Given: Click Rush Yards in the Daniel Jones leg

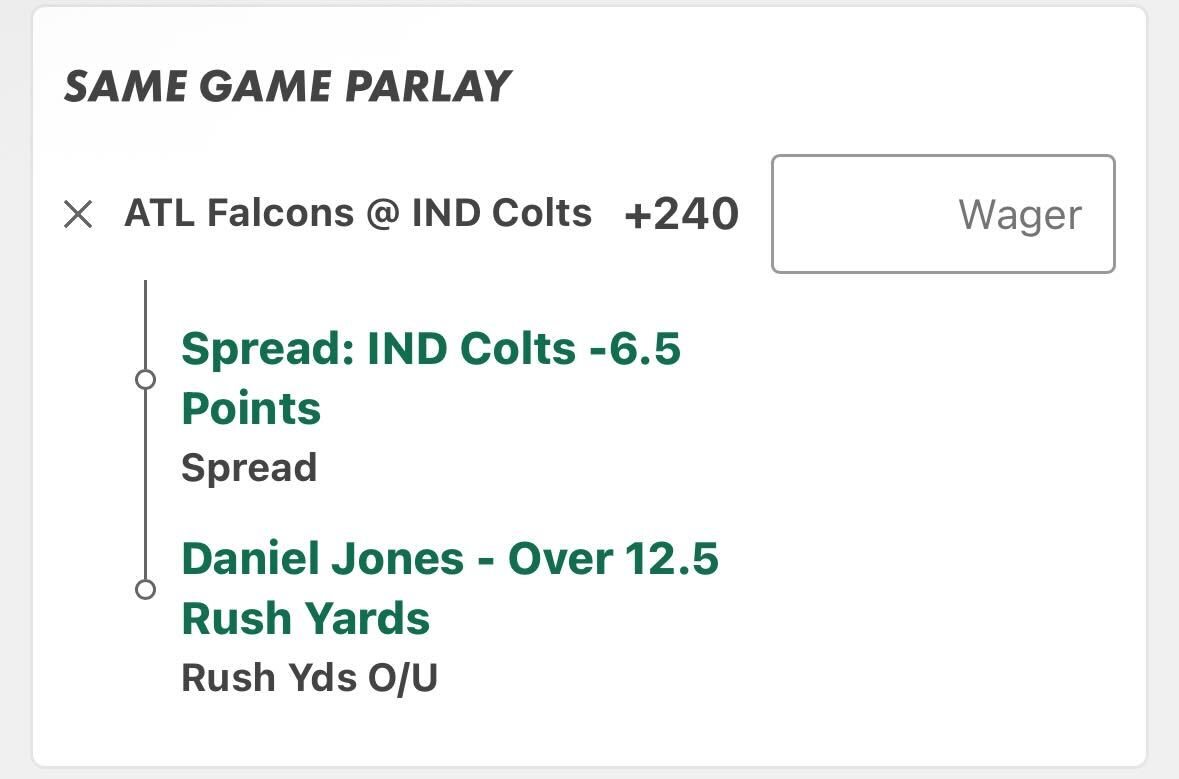Looking at the screenshot, I should point(305,619).
